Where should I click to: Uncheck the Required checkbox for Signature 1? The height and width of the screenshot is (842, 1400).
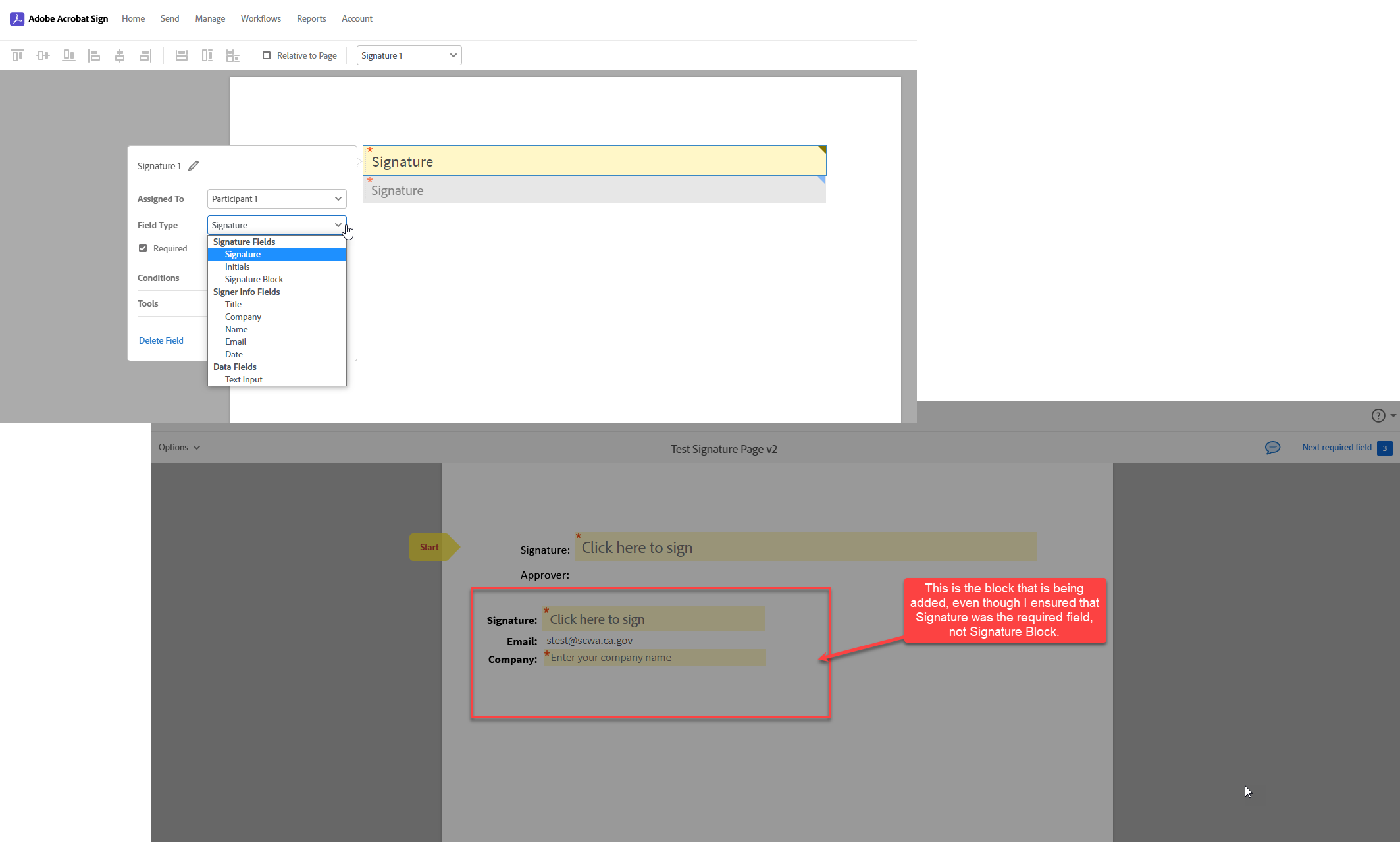pyautogui.click(x=143, y=248)
